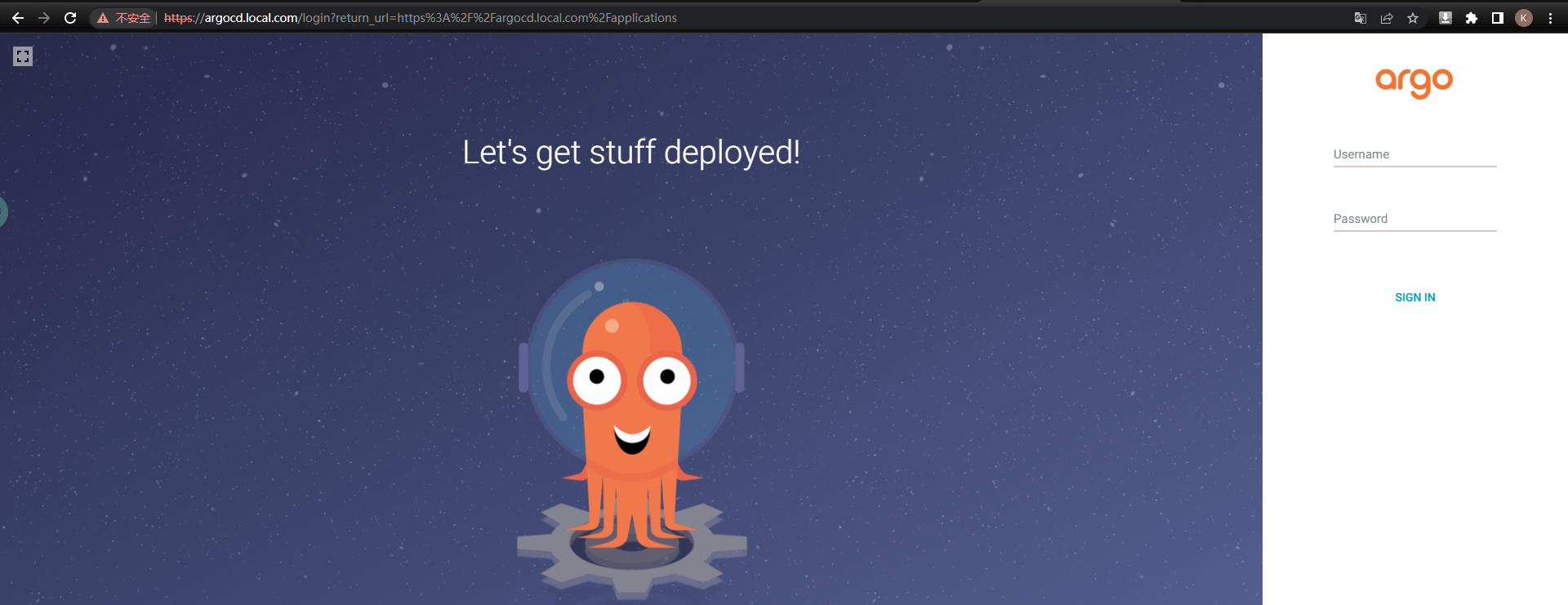The width and height of the screenshot is (1568, 605).
Task: Click the Argo octopus mascot image
Action: click(632, 429)
